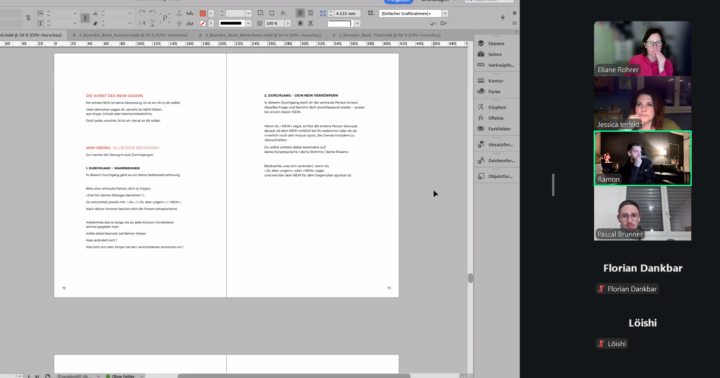This screenshot has width=720, height=378.
Task: Open the stroke weight dropdown
Action: click(x=248, y=13)
